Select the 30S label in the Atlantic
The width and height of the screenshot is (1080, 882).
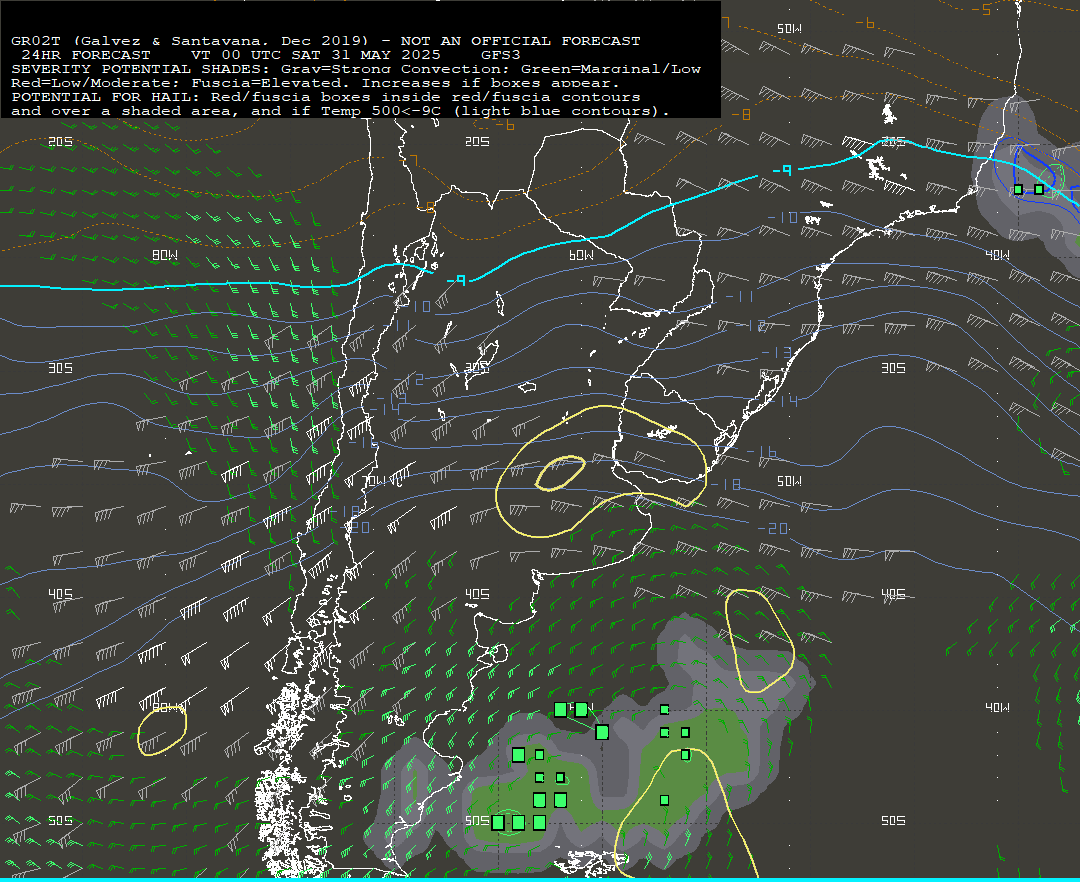893,368
